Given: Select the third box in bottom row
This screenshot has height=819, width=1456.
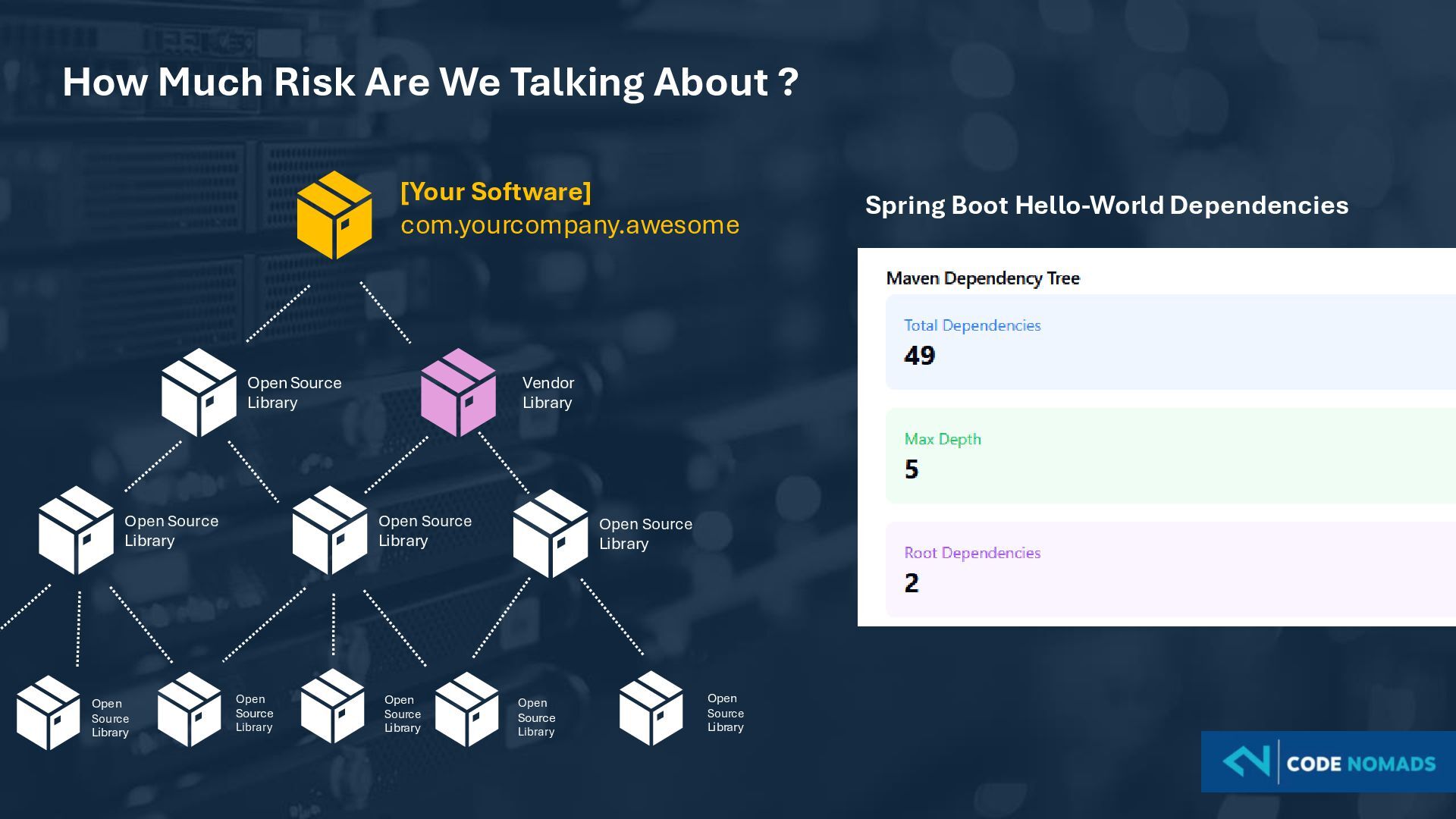Looking at the screenshot, I should coord(332,707).
